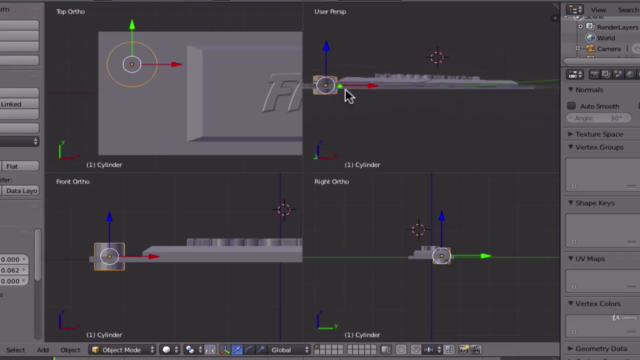Image resolution: width=640 pixels, height=360 pixels.
Task: Expand the RenderLayers tree node
Action: click(x=580, y=27)
